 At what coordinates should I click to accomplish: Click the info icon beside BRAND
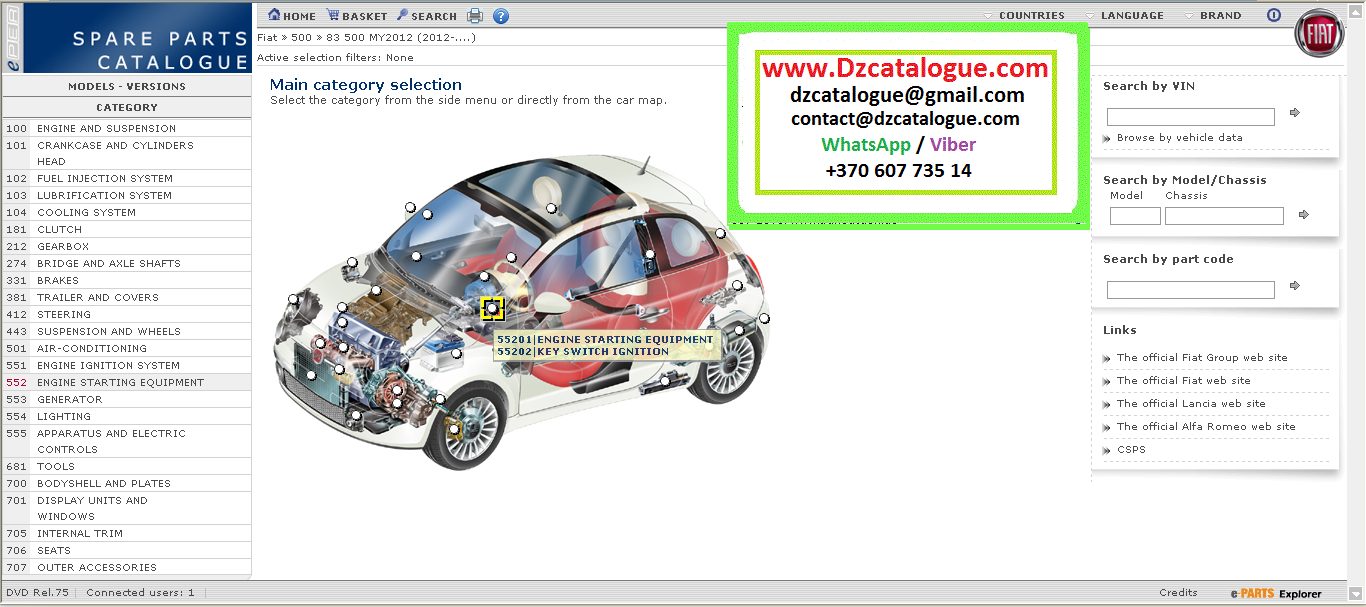point(1274,15)
